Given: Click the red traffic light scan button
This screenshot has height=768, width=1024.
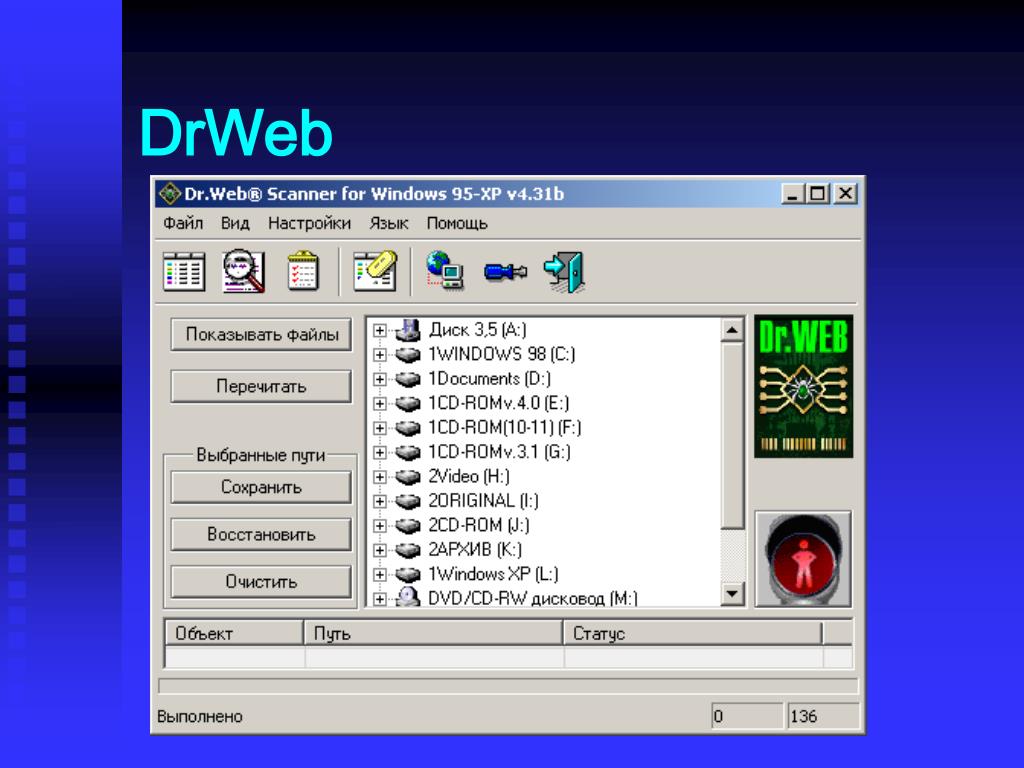Looking at the screenshot, I should 803,559.
